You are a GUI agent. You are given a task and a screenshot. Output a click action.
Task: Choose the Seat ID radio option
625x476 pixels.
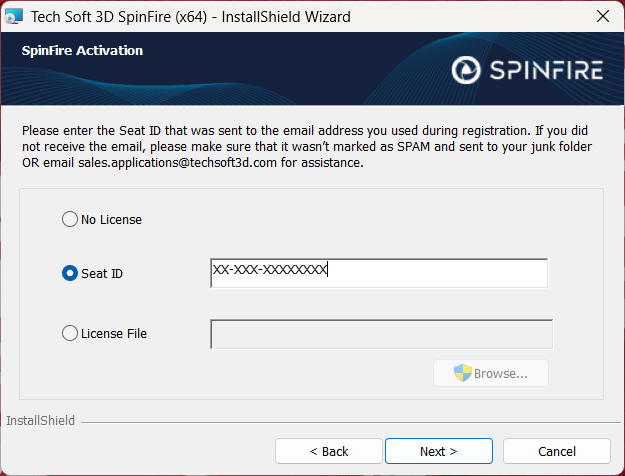(70, 273)
